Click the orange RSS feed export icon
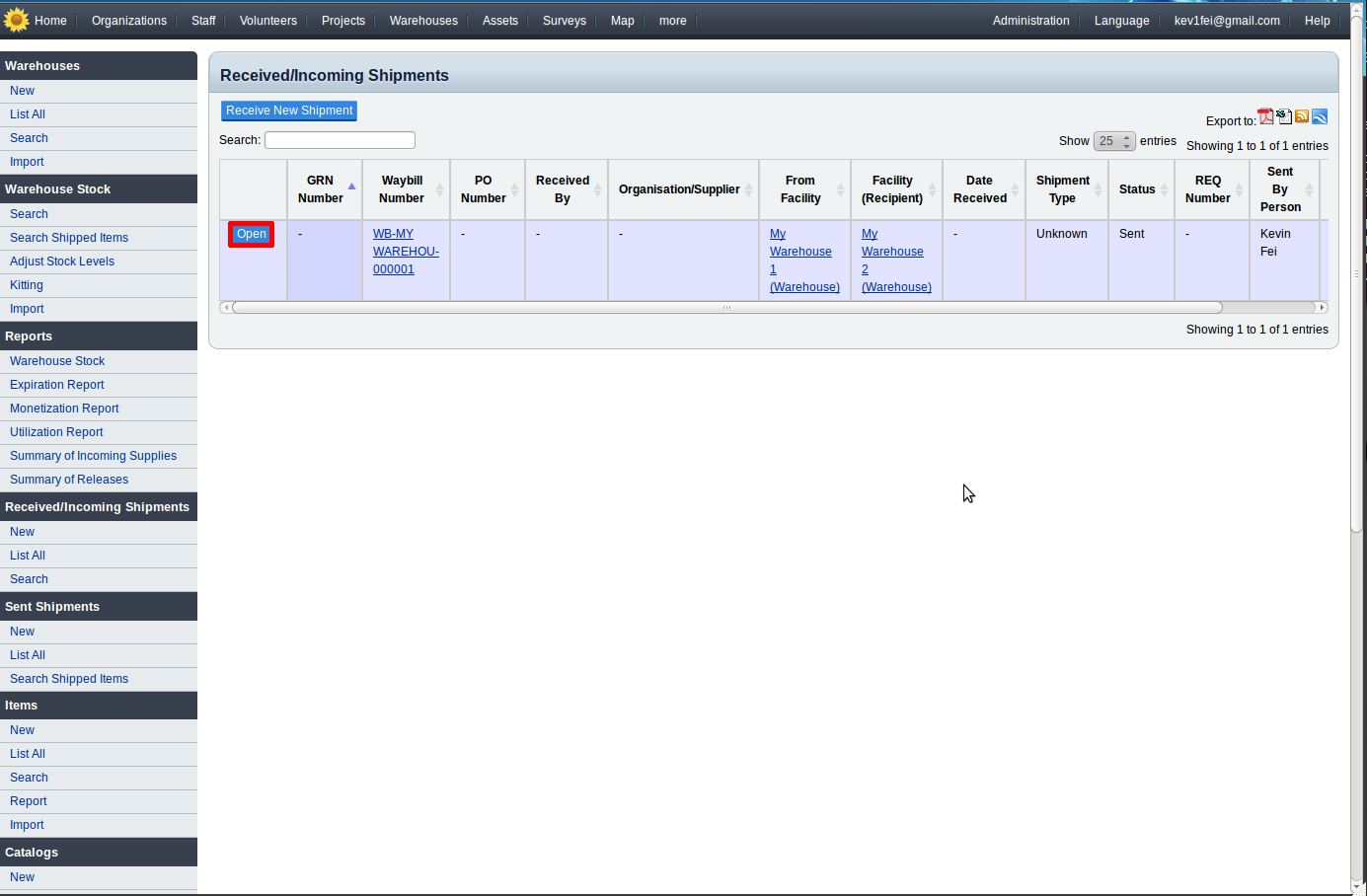This screenshot has height=896, width=1367. tap(1302, 117)
